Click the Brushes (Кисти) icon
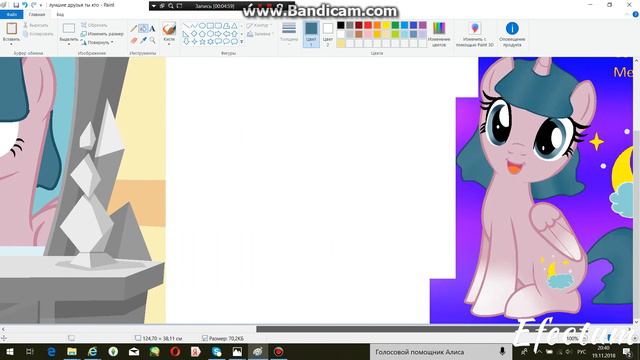The width and height of the screenshot is (640, 360). [x=169, y=29]
